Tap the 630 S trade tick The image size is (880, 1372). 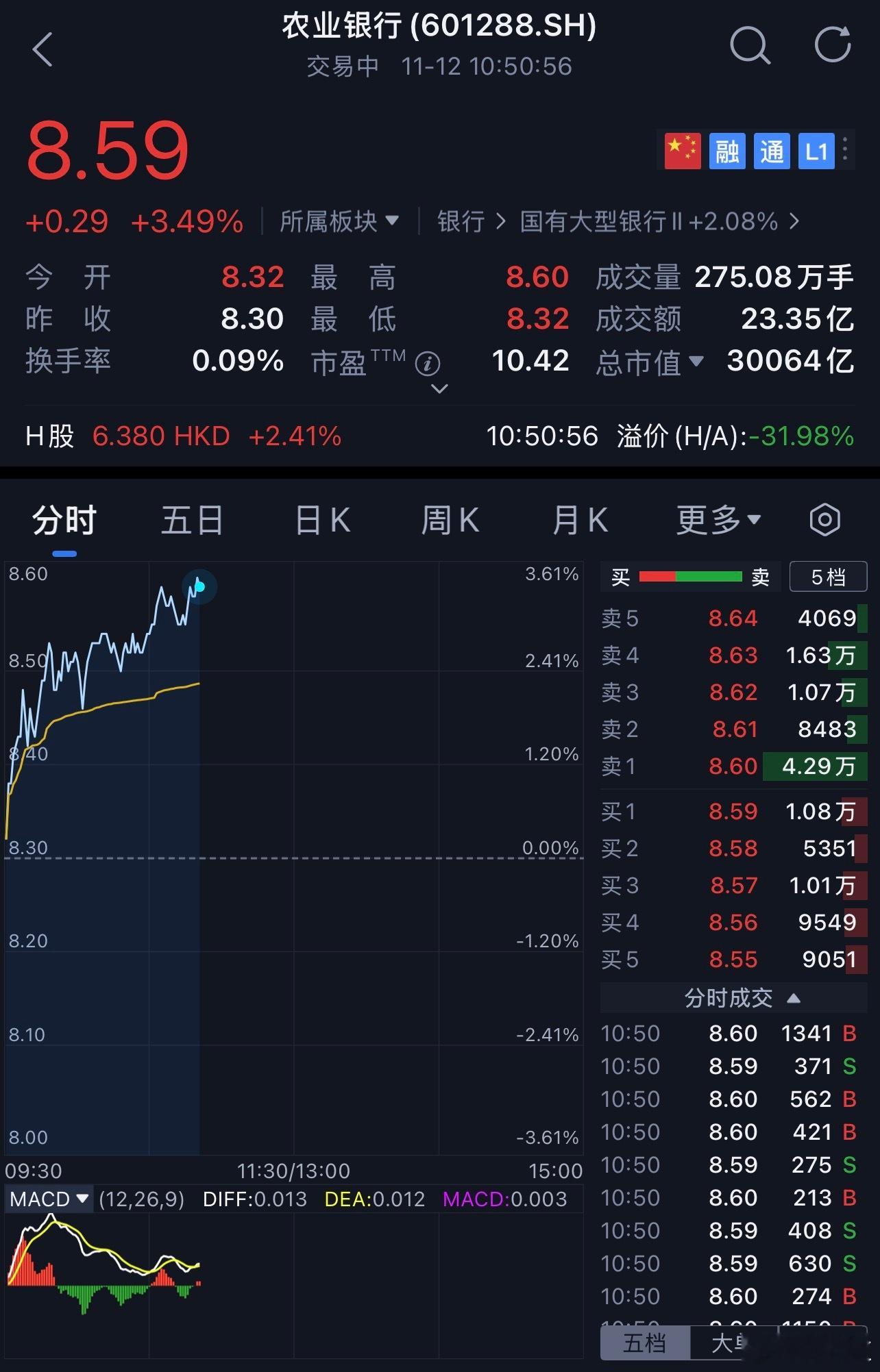(729, 1263)
